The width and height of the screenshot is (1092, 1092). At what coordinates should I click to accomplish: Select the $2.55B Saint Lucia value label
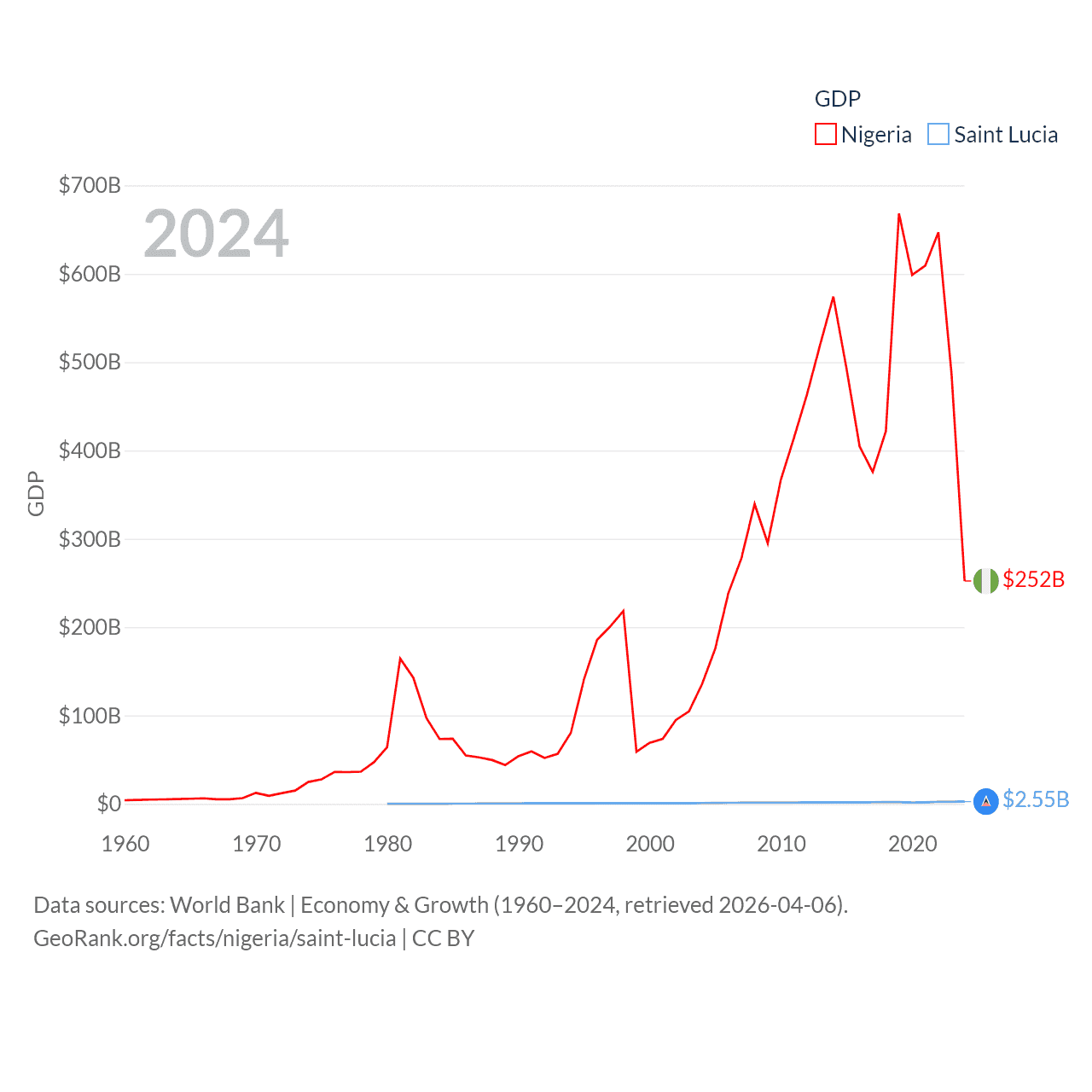coord(1036,799)
